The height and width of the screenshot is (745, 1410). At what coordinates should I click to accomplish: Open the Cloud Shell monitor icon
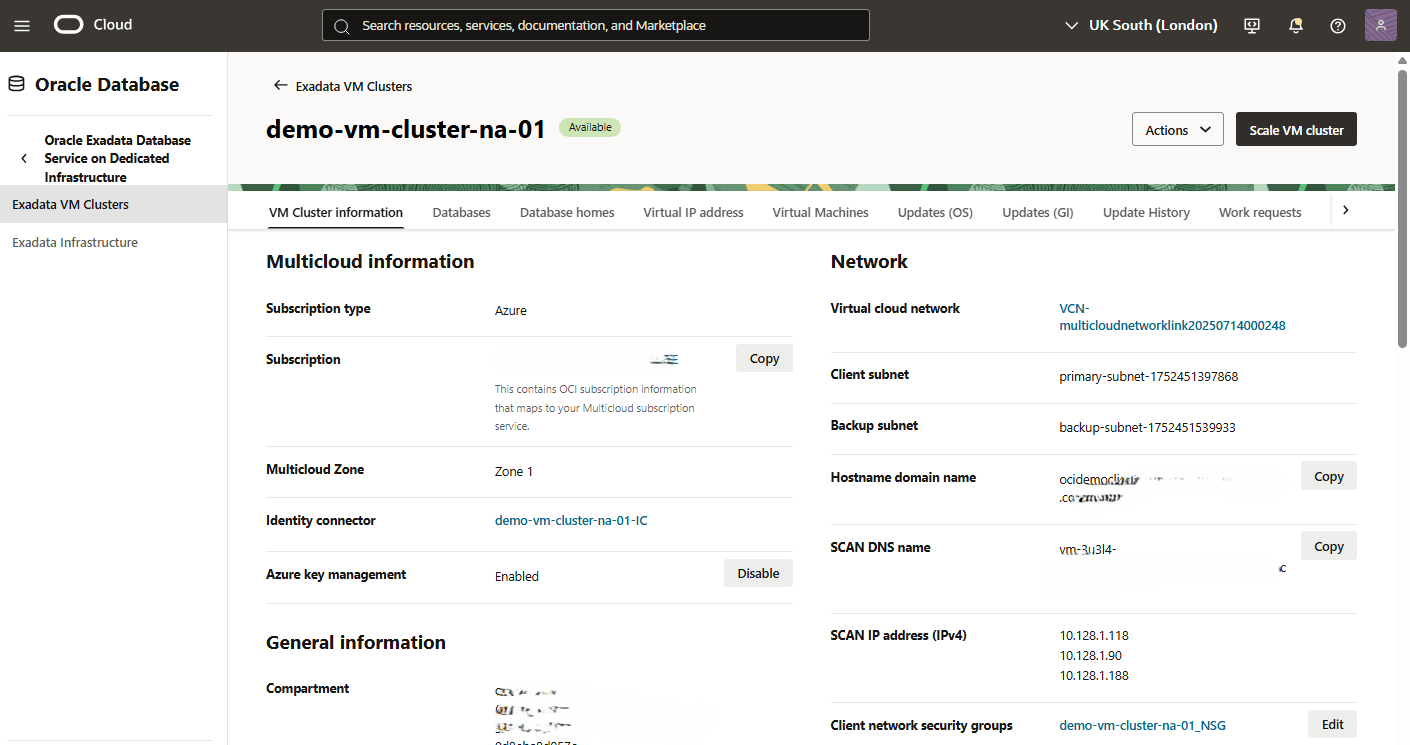tap(1251, 25)
